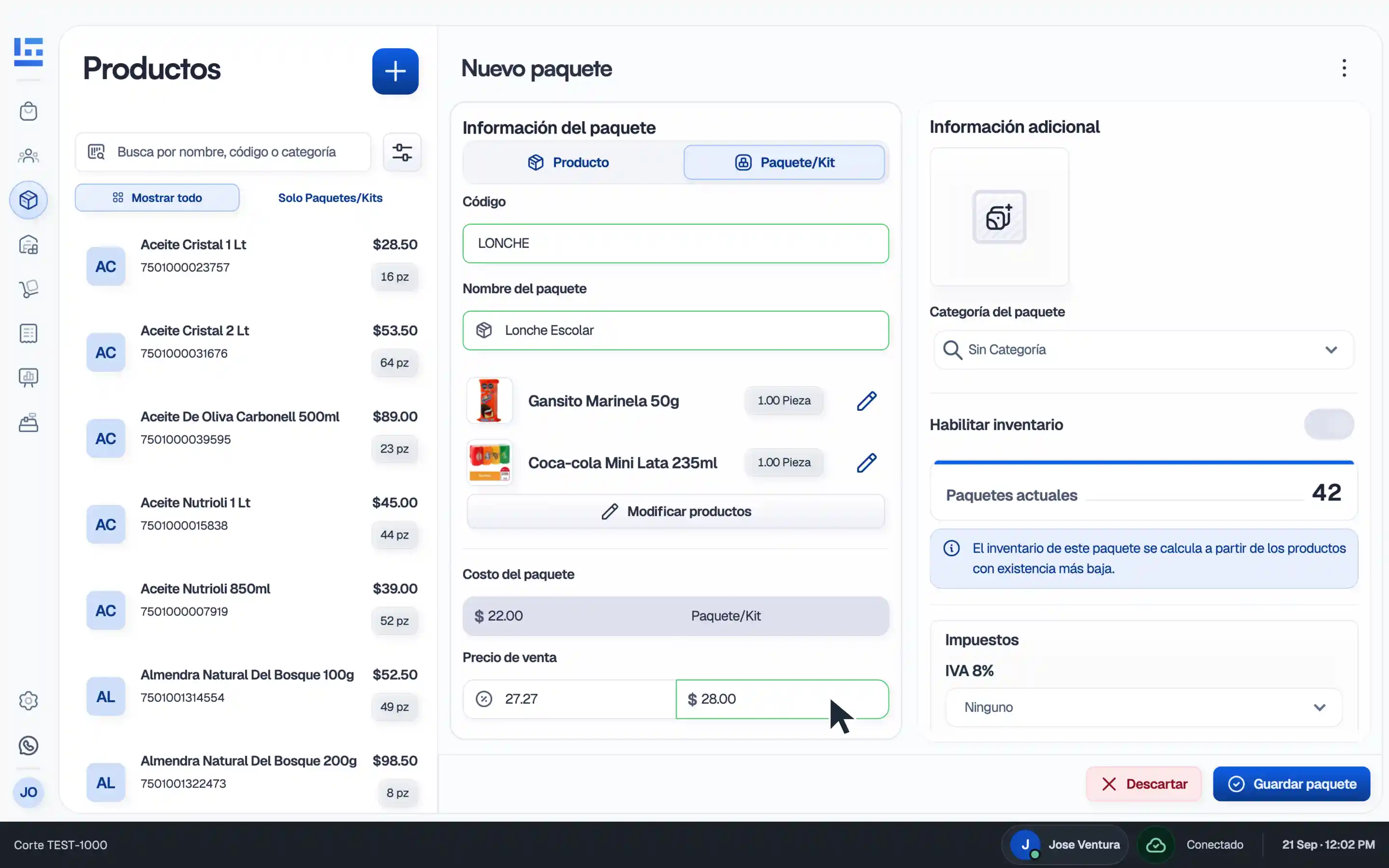Click the Modificar productos button

tap(676, 512)
